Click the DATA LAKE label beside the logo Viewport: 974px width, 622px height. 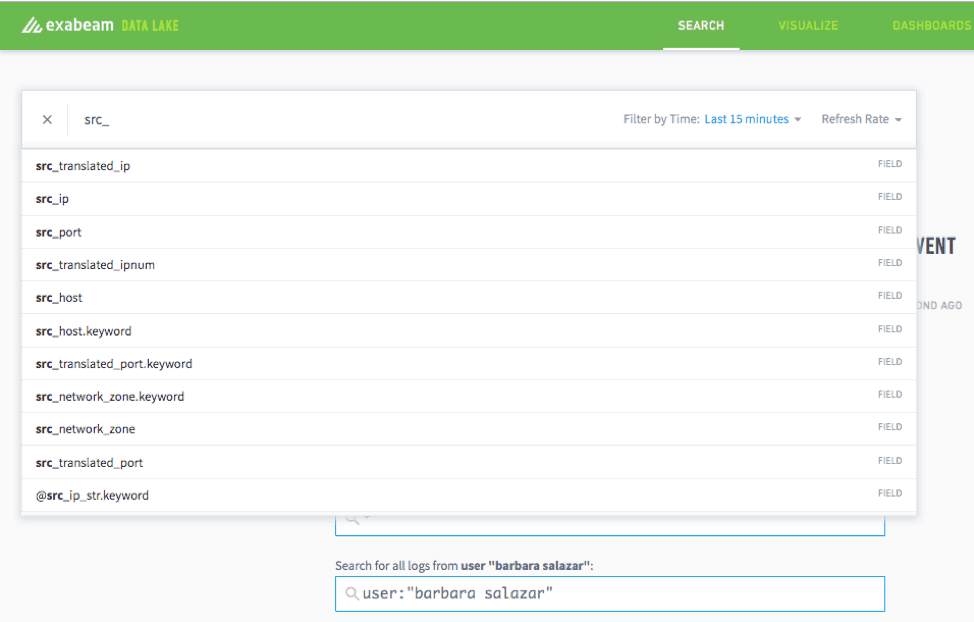150,25
